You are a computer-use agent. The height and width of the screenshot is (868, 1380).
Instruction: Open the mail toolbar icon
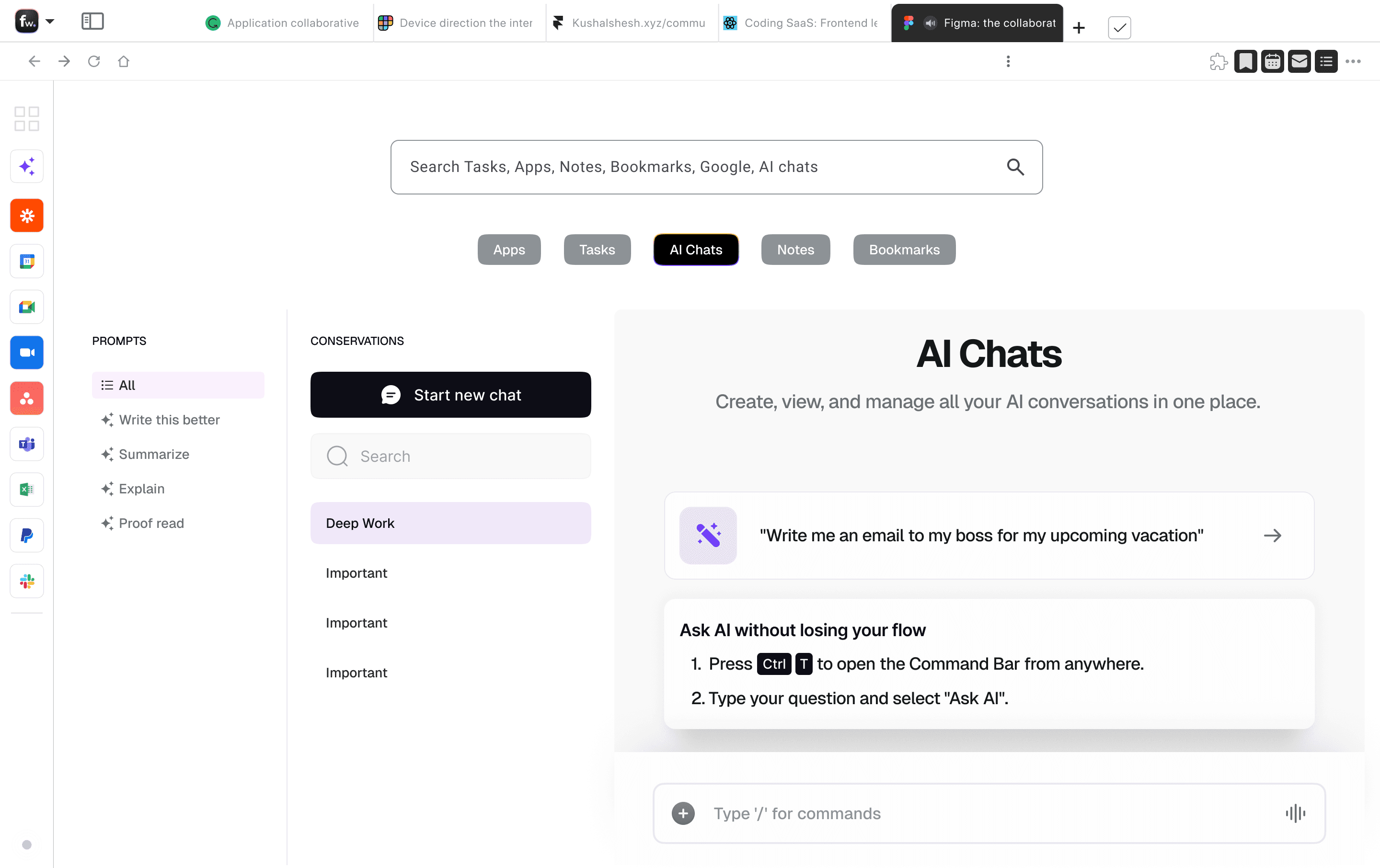click(x=1299, y=61)
